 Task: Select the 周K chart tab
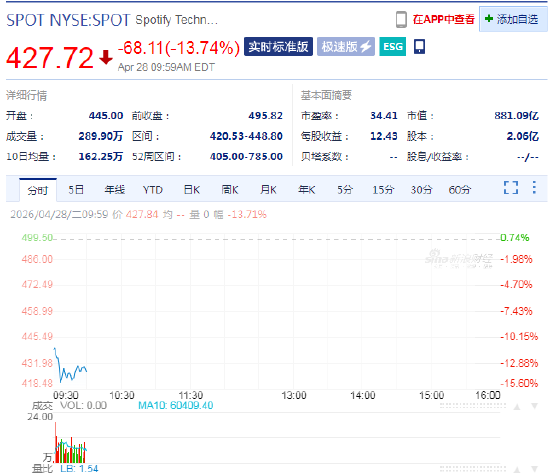[230, 190]
